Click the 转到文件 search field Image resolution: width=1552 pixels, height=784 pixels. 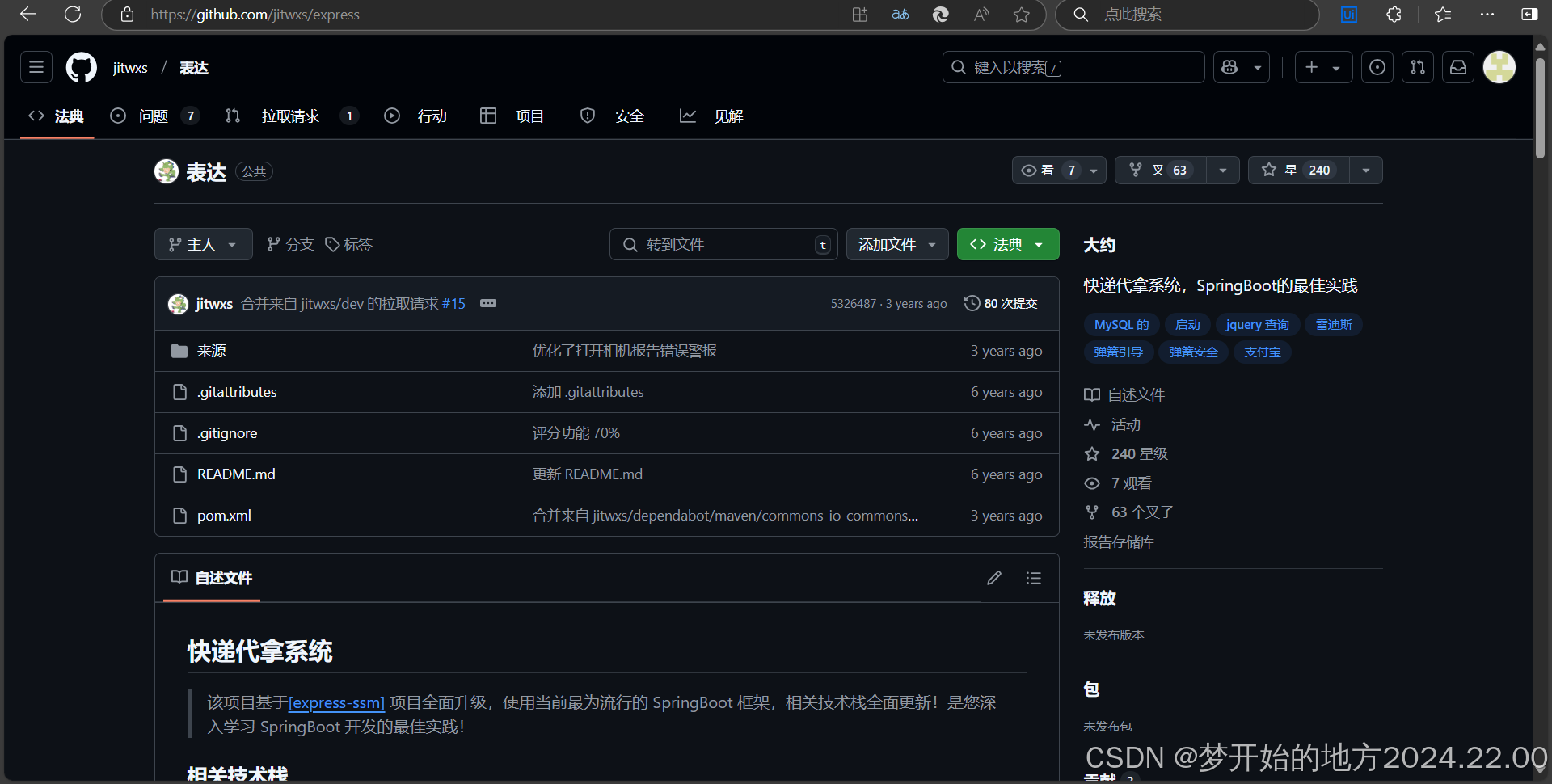click(723, 244)
